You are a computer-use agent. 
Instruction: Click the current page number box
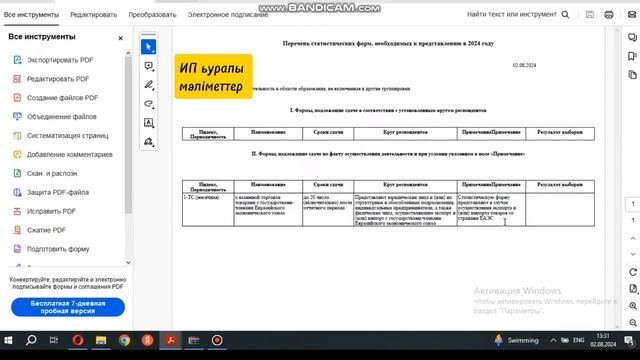tap(633, 204)
